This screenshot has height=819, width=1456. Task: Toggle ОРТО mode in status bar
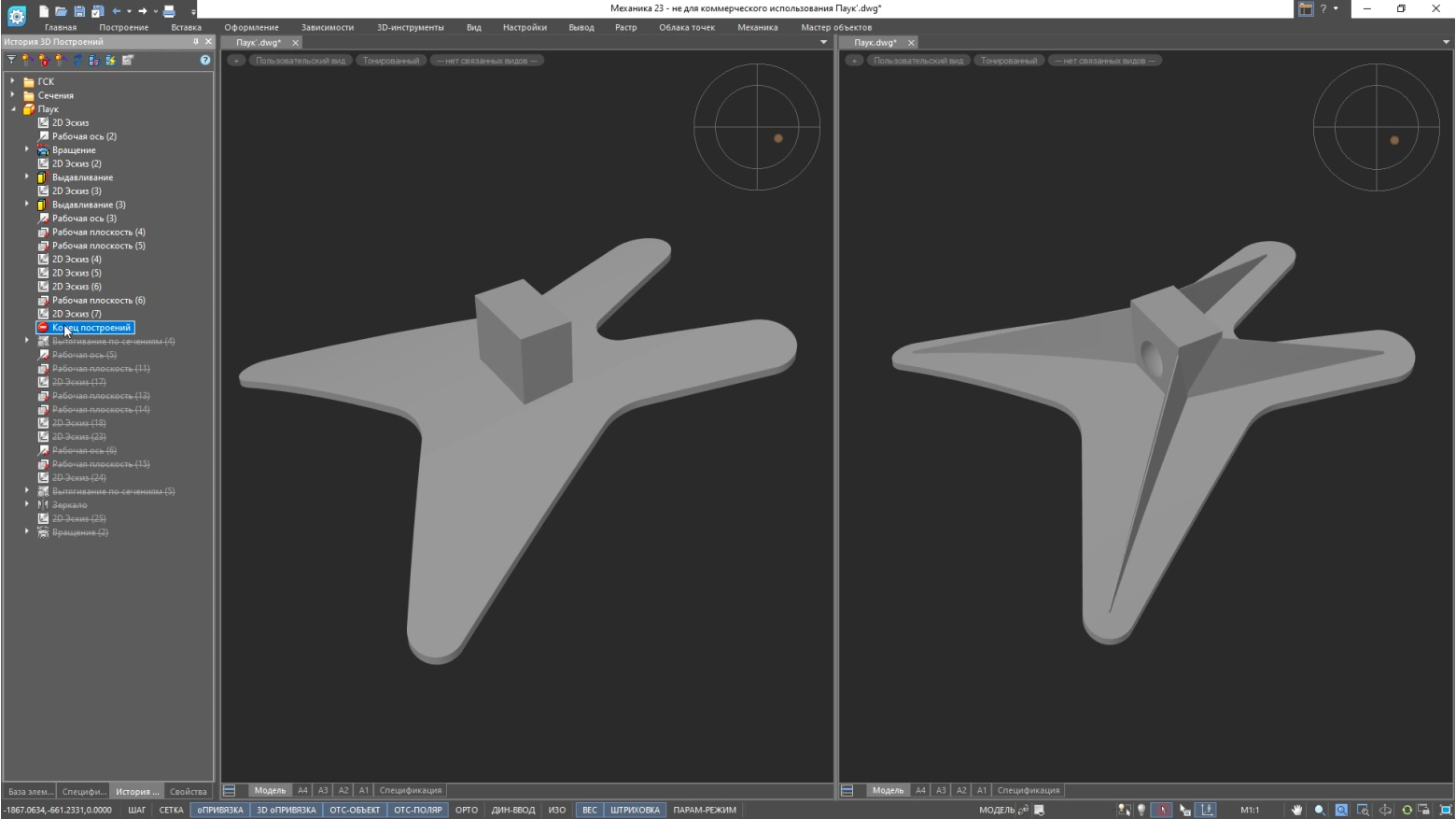point(466,810)
